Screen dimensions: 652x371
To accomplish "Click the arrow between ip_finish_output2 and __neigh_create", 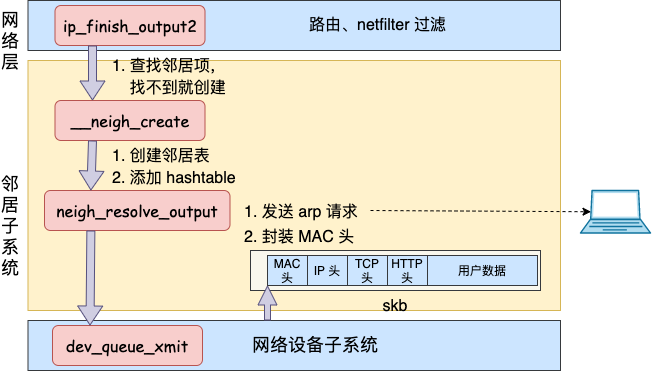I will click(92, 73).
